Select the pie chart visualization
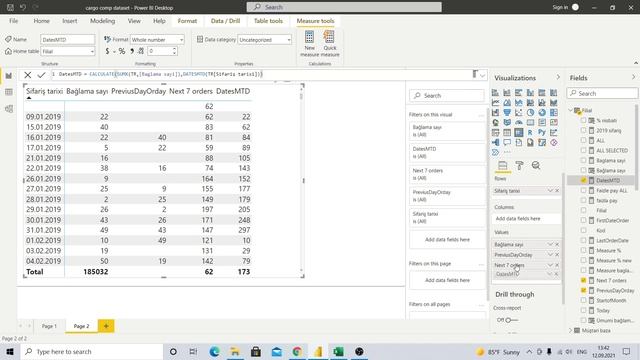The width and height of the screenshot is (640, 360). coord(530,113)
